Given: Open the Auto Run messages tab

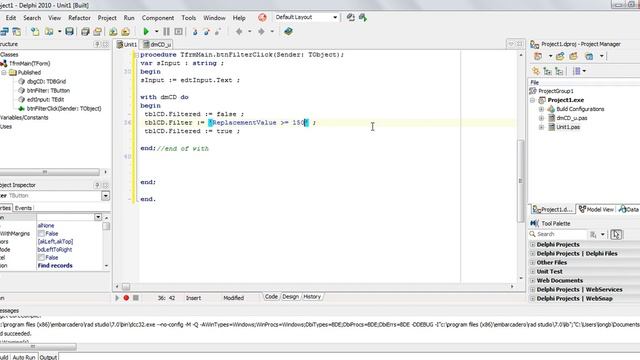Looking at the screenshot, I should click(24, 357).
